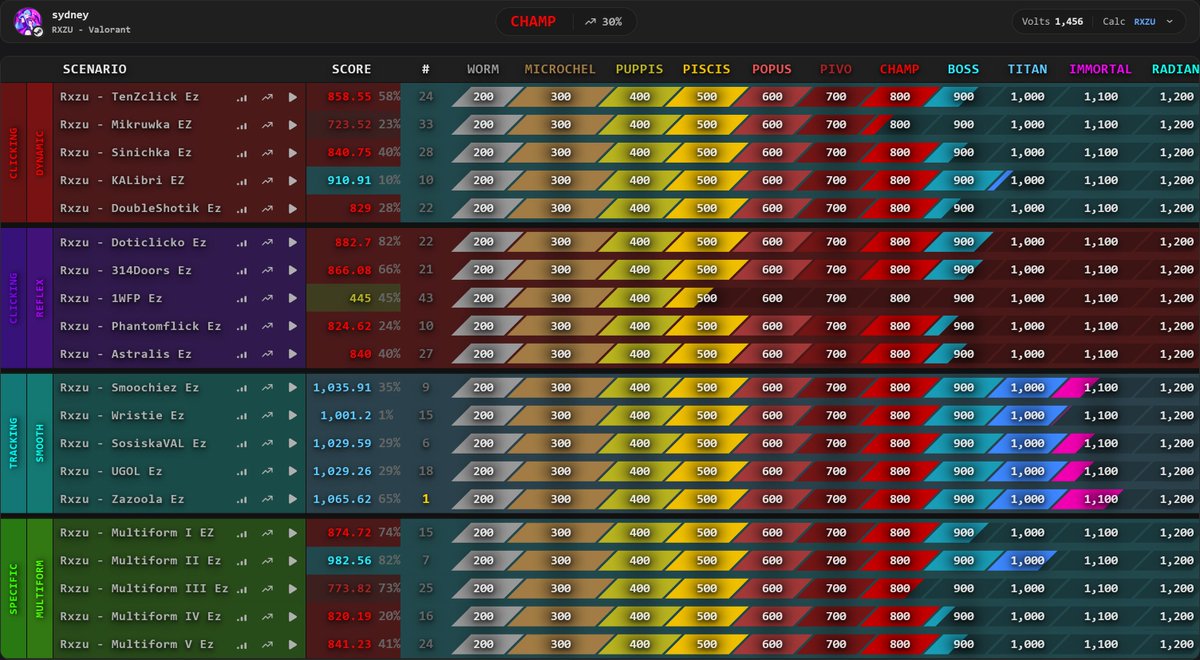Select the IMMORTAL rank column header
This screenshot has height=660, width=1200.
click(x=1100, y=69)
